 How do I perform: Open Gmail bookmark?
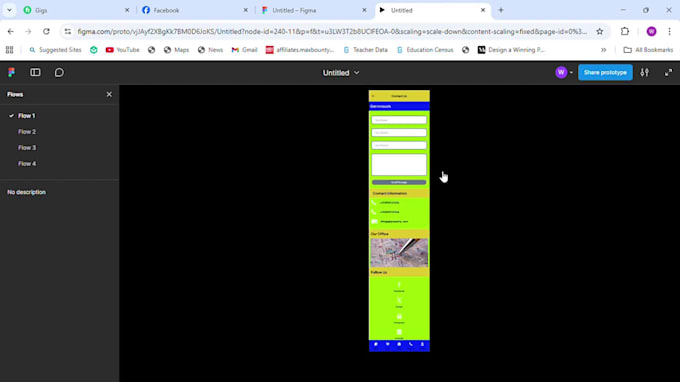click(244, 50)
